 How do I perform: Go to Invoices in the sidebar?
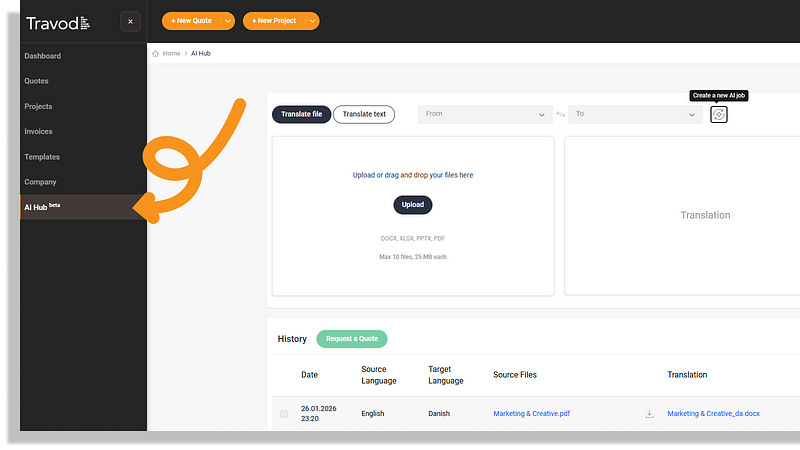tap(39, 132)
